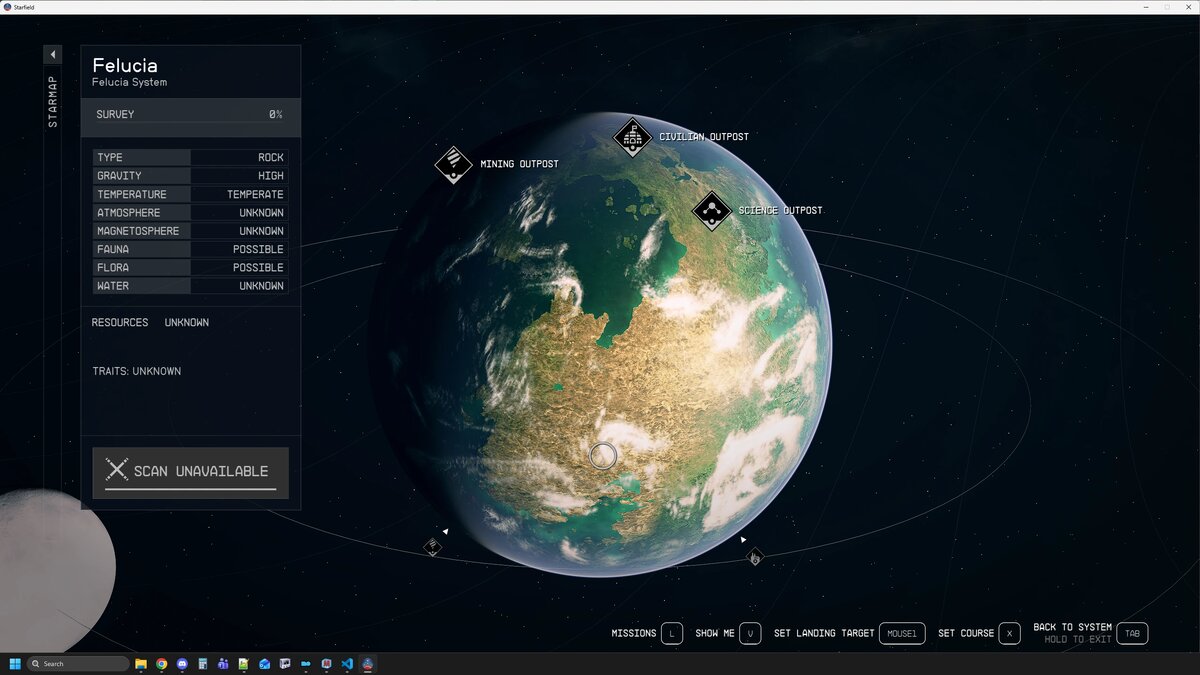Open Calculator from the taskbar

(x=202, y=664)
